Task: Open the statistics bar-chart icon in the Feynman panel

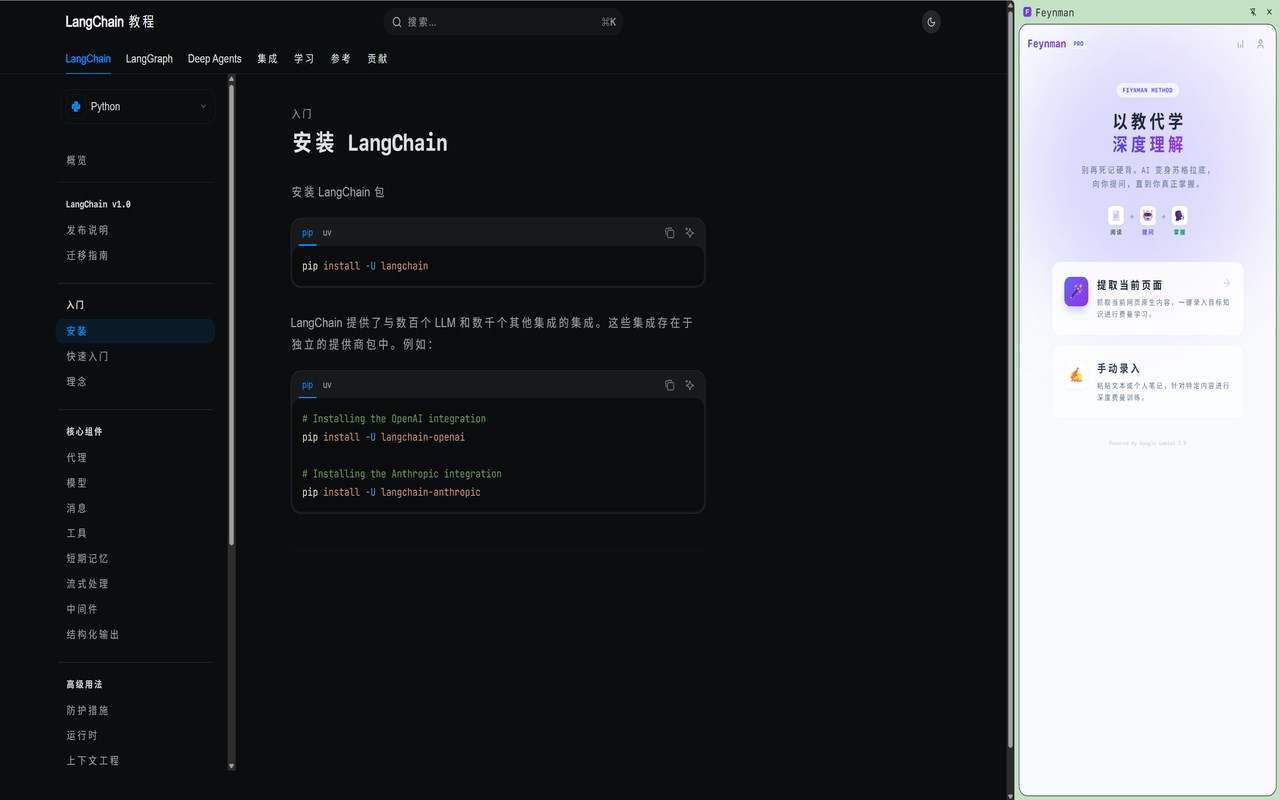Action: pyautogui.click(x=1241, y=44)
